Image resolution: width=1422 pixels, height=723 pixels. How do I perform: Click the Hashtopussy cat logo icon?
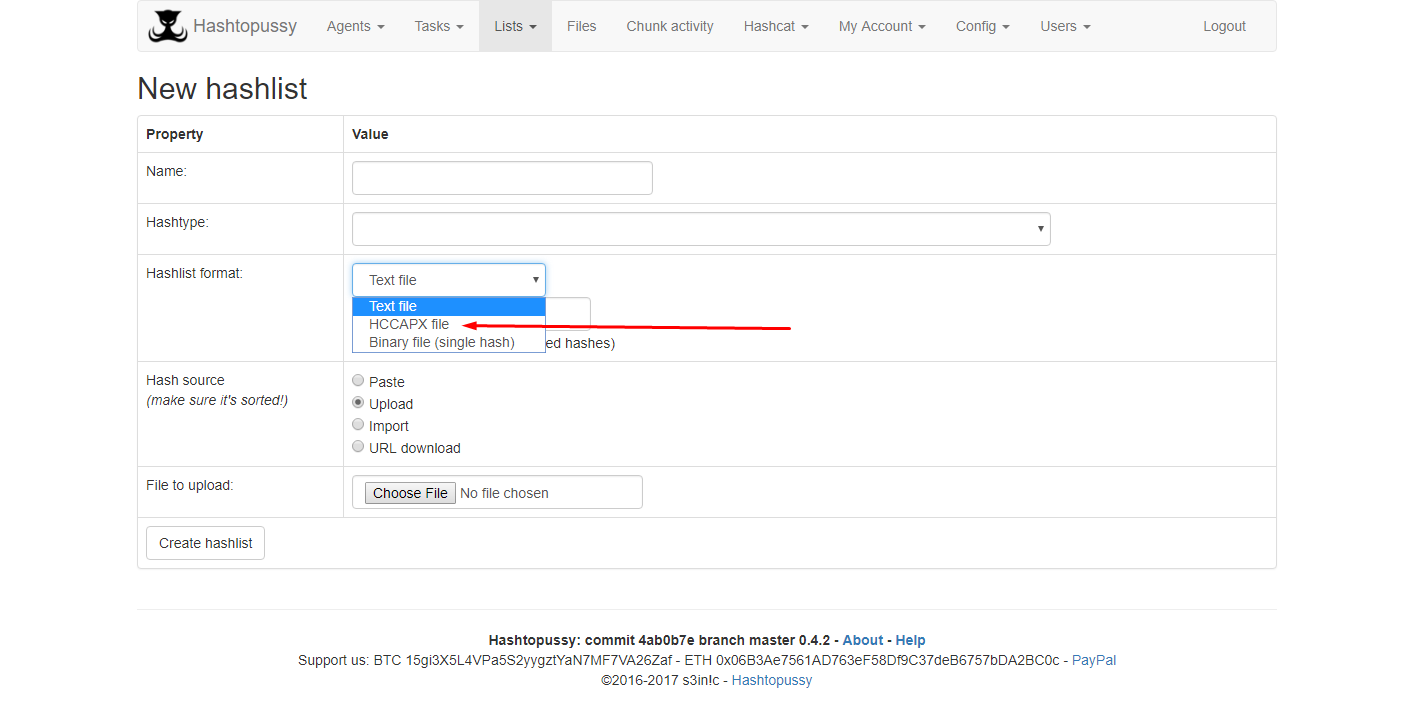coord(167,26)
